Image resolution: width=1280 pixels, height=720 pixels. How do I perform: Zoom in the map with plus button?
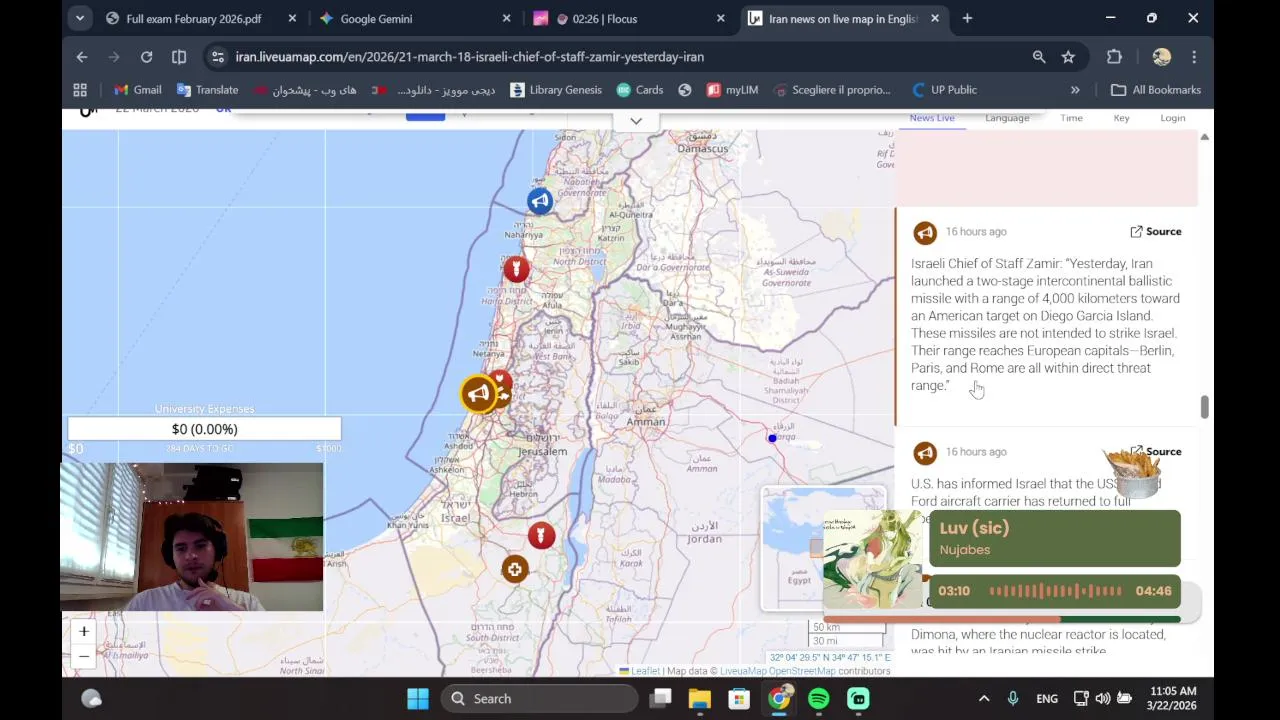click(84, 631)
